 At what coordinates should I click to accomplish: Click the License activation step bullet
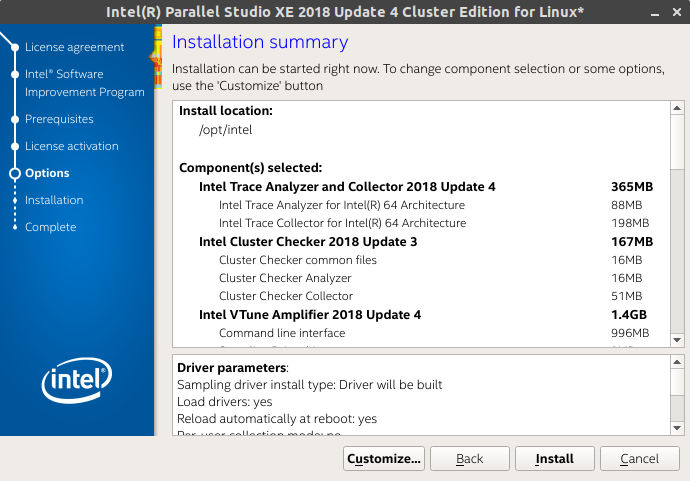[15, 147]
